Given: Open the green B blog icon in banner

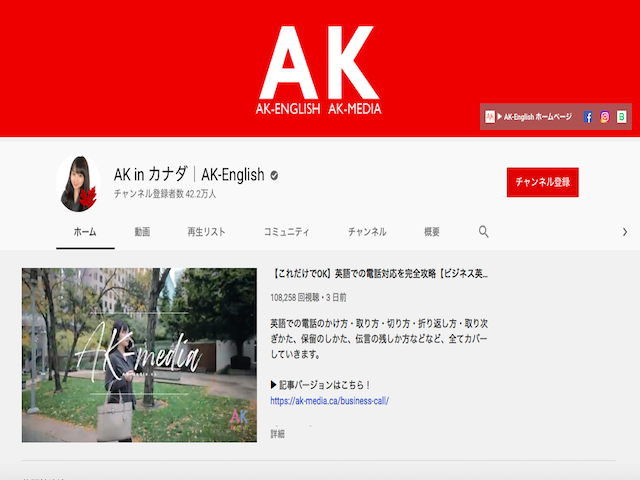Looking at the screenshot, I should [x=621, y=117].
